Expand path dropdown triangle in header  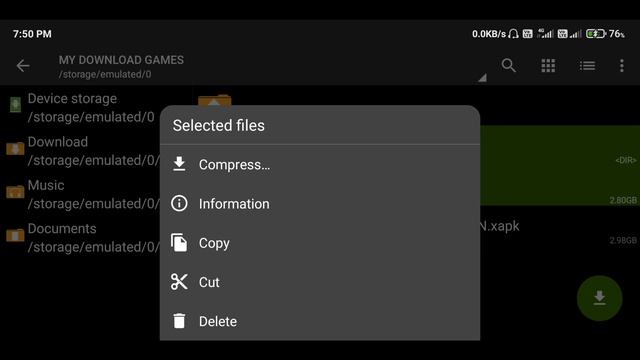[x=482, y=78]
